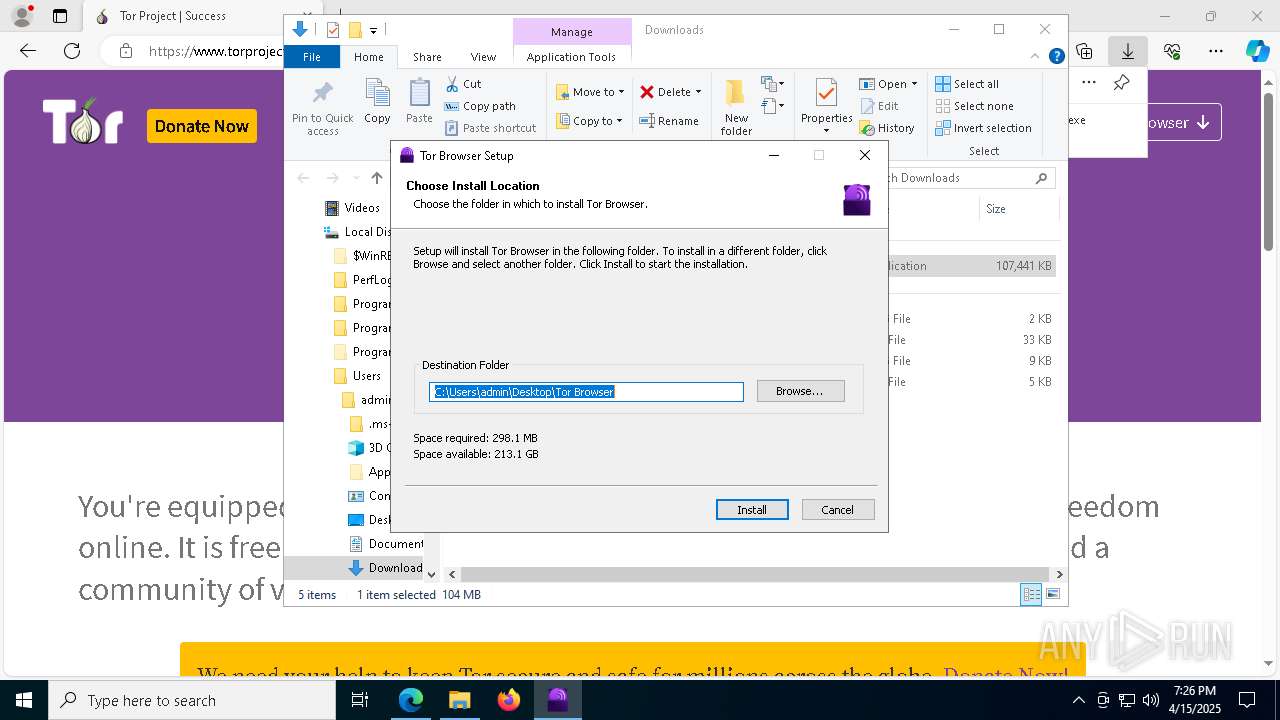Click the nav tree scroll down arrow
The image size is (1280, 720).
tap(431, 574)
